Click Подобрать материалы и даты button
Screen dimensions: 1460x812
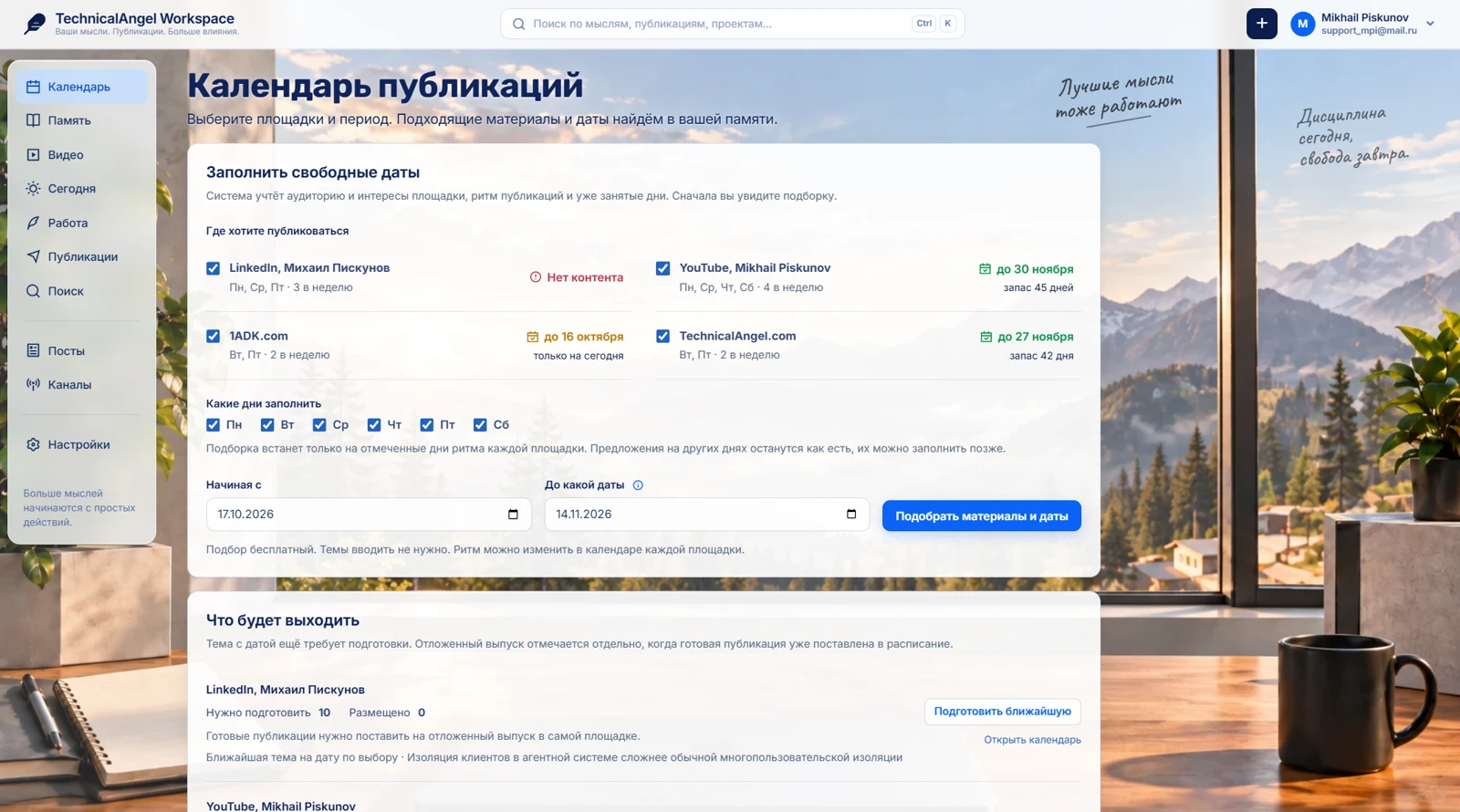(981, 516)
